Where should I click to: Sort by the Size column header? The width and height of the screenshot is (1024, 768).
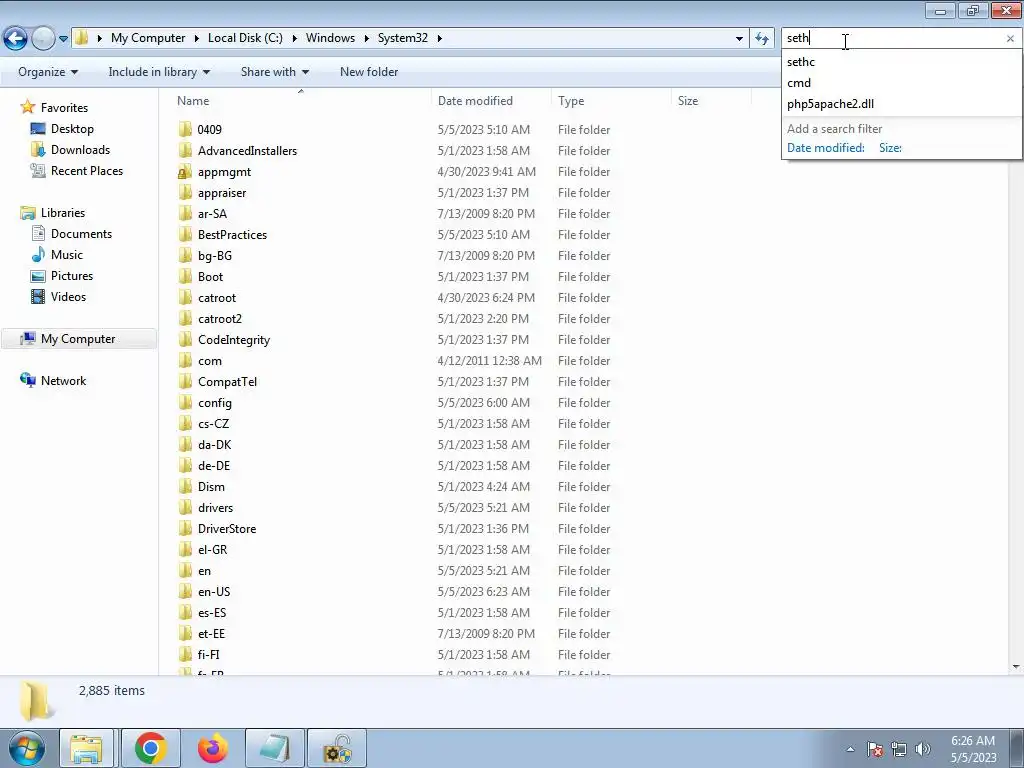[x=688, y=101]
